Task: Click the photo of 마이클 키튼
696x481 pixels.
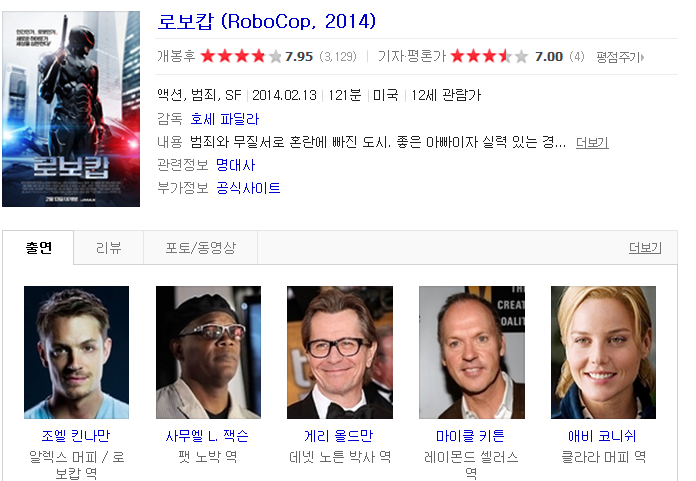Action: coord(472,352)
